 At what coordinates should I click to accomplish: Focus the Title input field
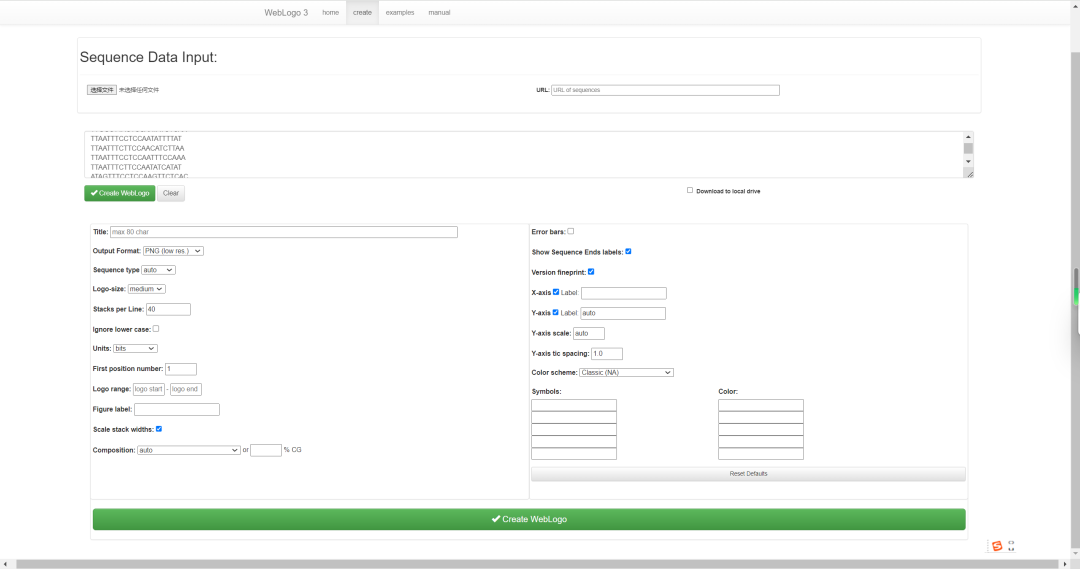click(x=284, y=232)
